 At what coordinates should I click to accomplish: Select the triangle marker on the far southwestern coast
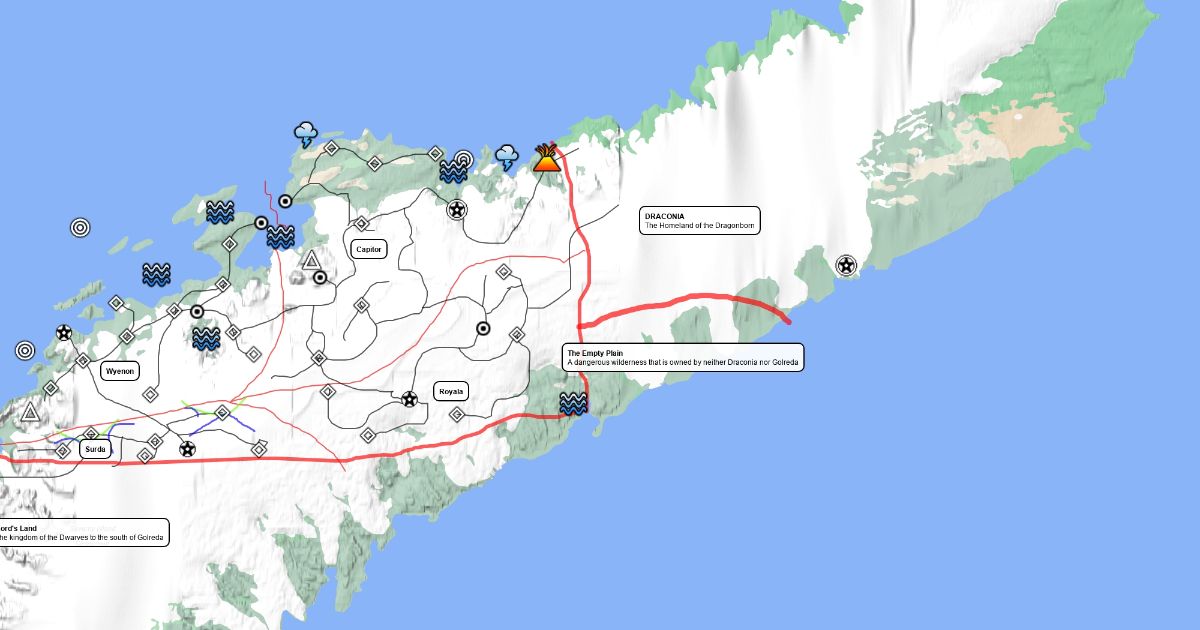coord(30,411)
